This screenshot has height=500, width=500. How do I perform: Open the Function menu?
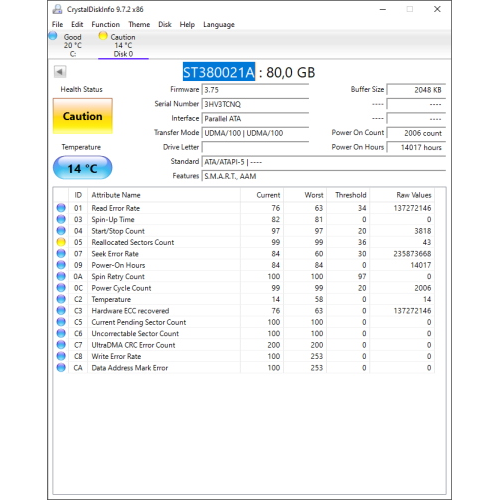(x=105, y=24)
